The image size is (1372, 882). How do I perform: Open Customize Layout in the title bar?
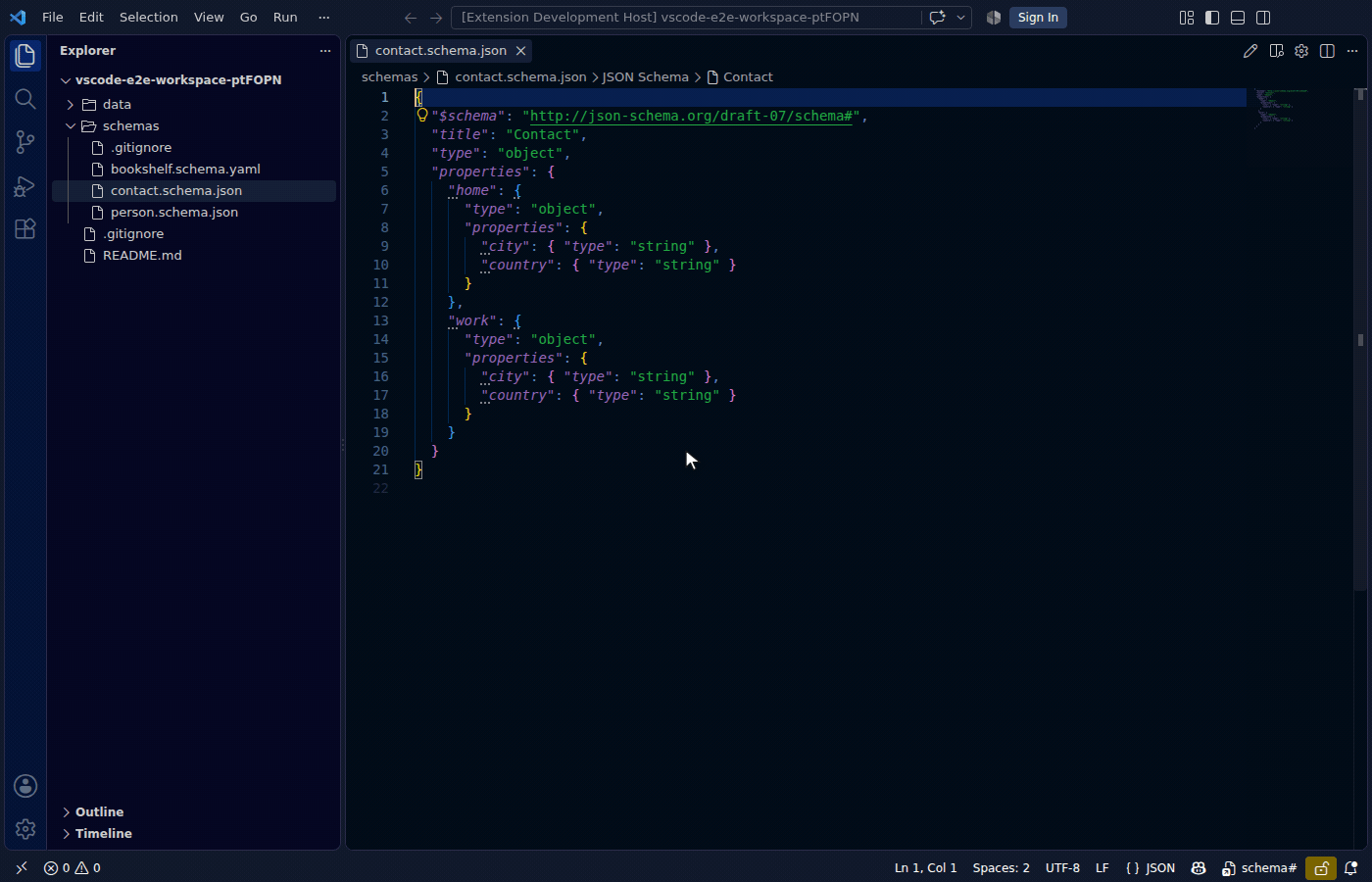coord(1187,18)
